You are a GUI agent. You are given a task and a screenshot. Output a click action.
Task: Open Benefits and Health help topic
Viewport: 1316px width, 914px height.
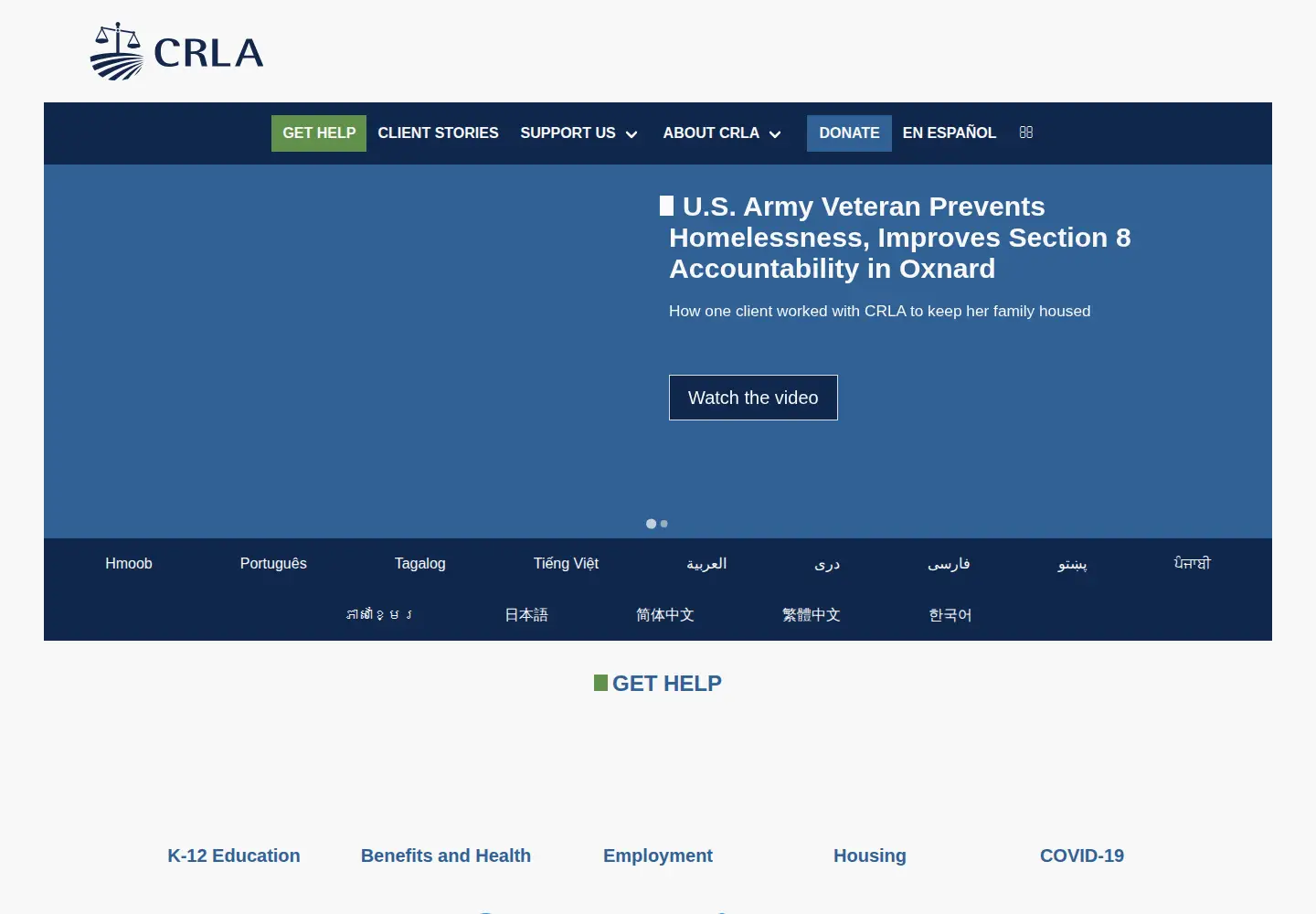[446, 856]
